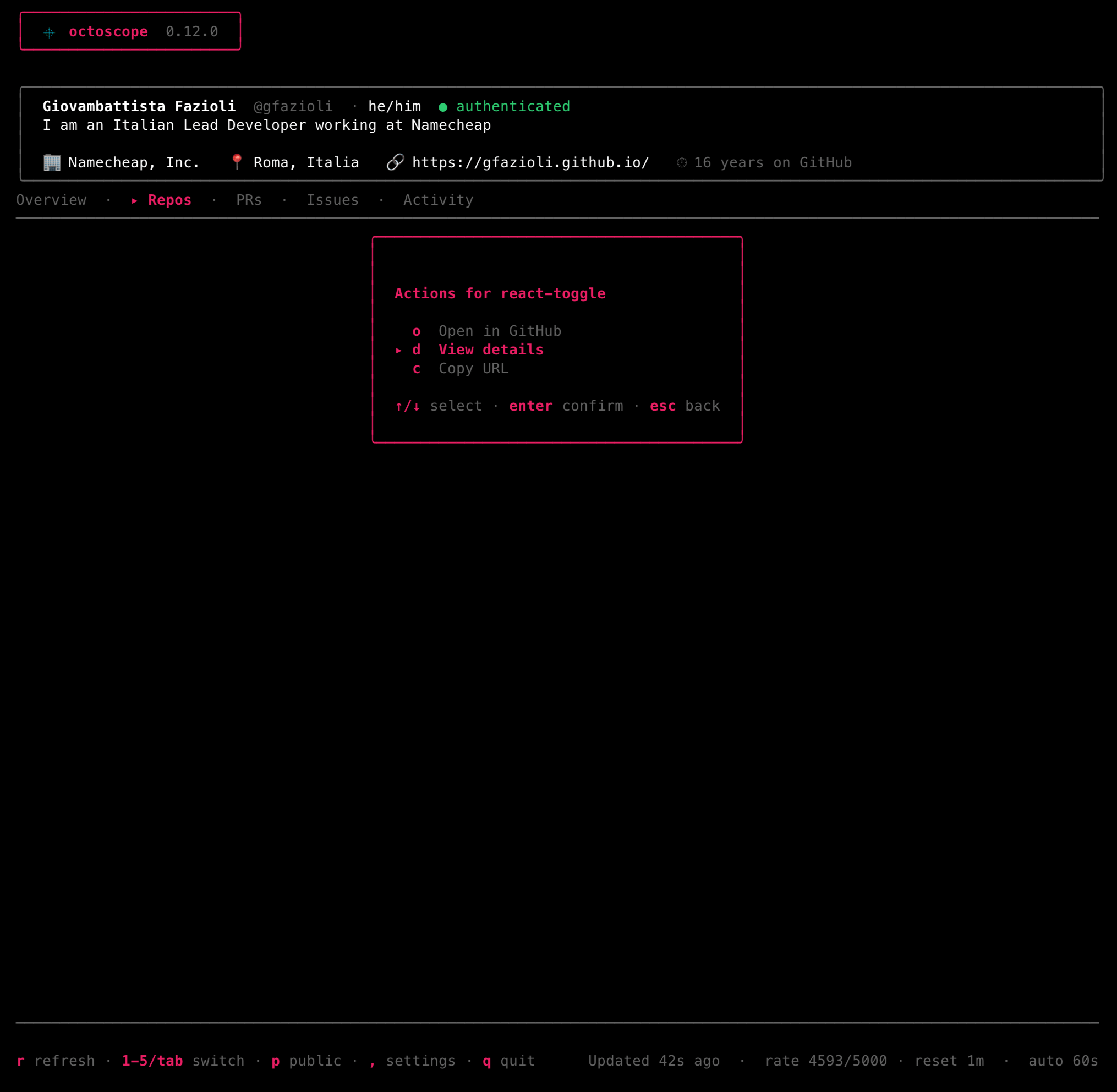Click the building icon beside Namecheap, Inc.
Image resolution: width=1117 pixels, height=1092 pixels.
(x=52, y=163)
